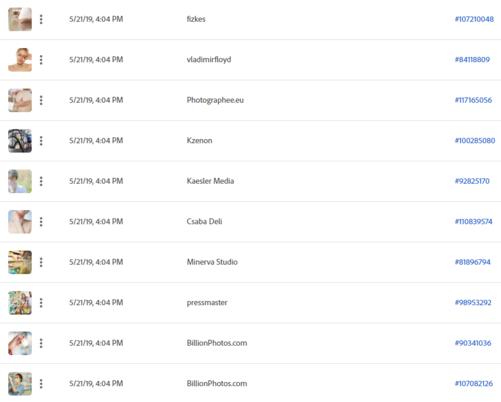This screenshot has width=501, height=402.
Task: Open asset link #92825170
Action: [x=472, y=181]
